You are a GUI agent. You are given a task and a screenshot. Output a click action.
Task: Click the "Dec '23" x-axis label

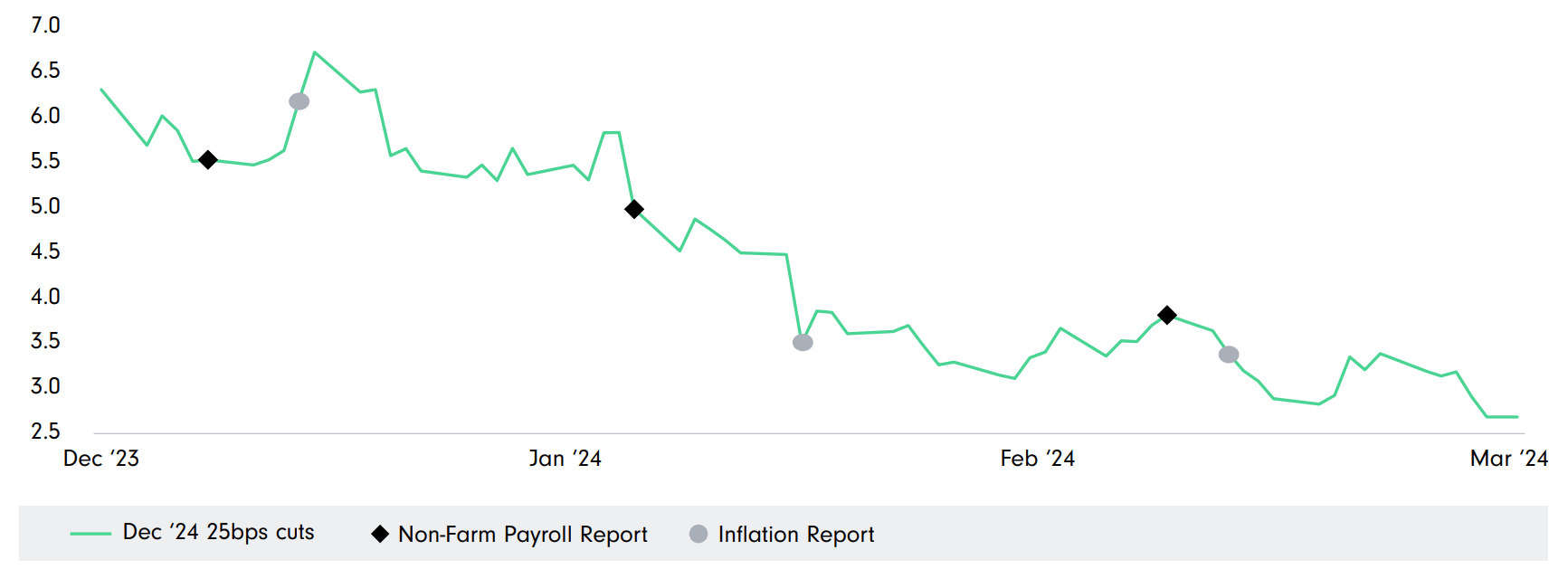pyautogui.click(x=101, y=459)
